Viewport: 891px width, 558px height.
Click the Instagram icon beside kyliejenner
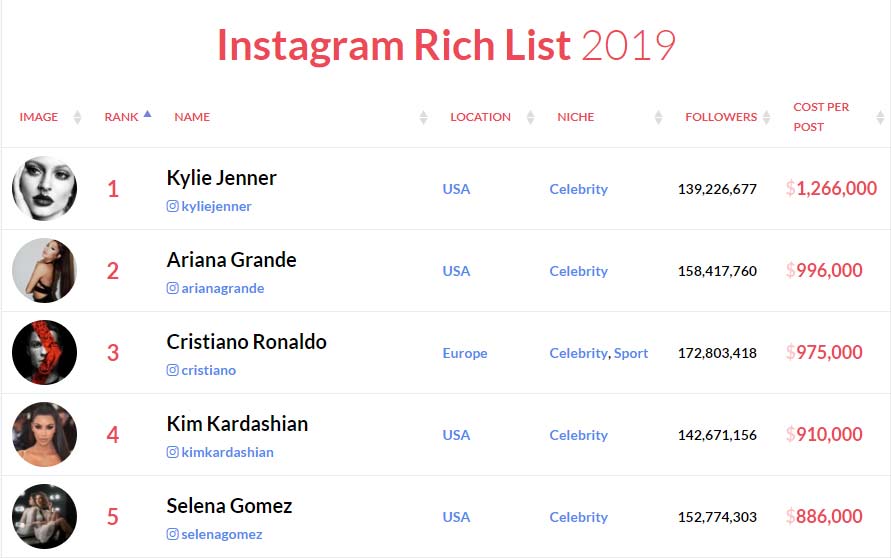pos(173,206)
